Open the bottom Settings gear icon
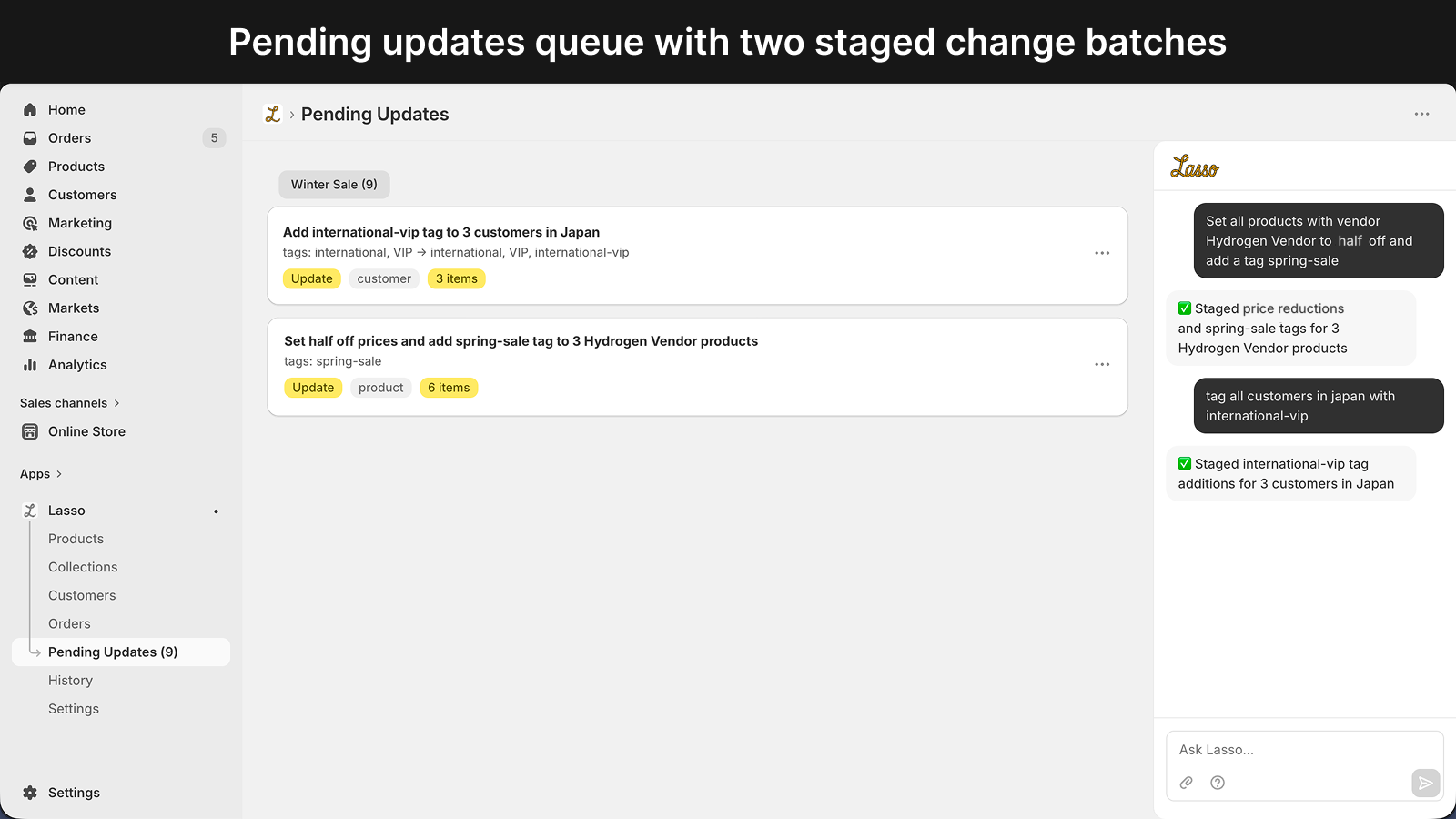The width and height of the screenshot is (1456, 819). coord(30,793)
